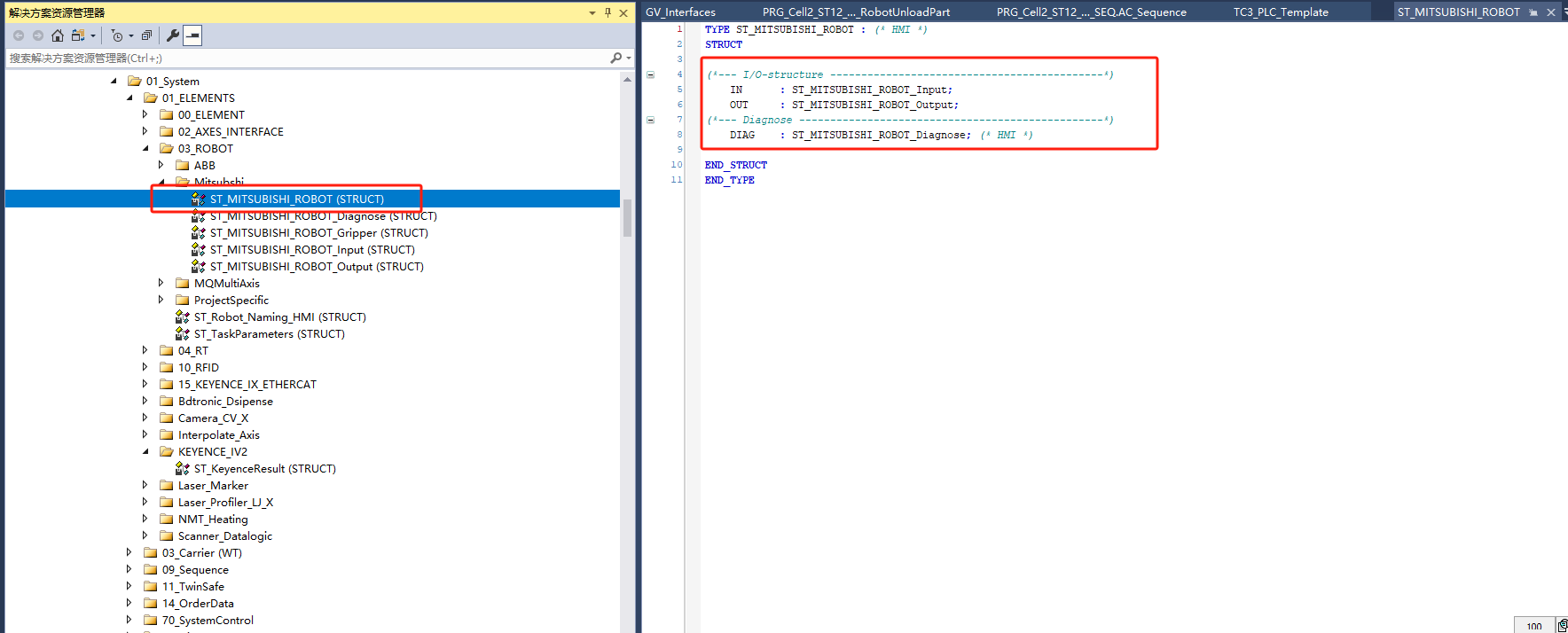Collapse the 01_ELEMENTS folder
The width and height of the screenshot is (1568, 633).
[129, 98]
